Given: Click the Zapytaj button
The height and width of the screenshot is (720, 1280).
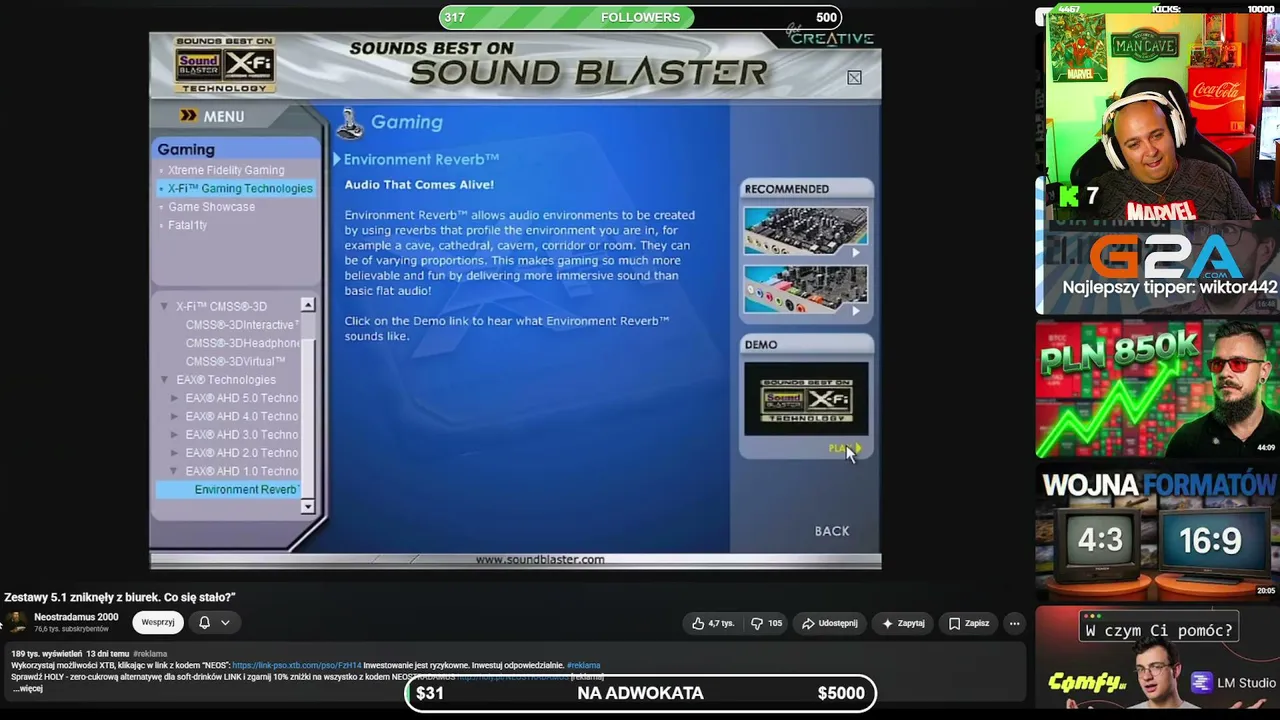Looking at the screenshot, I should pos(902,623).
